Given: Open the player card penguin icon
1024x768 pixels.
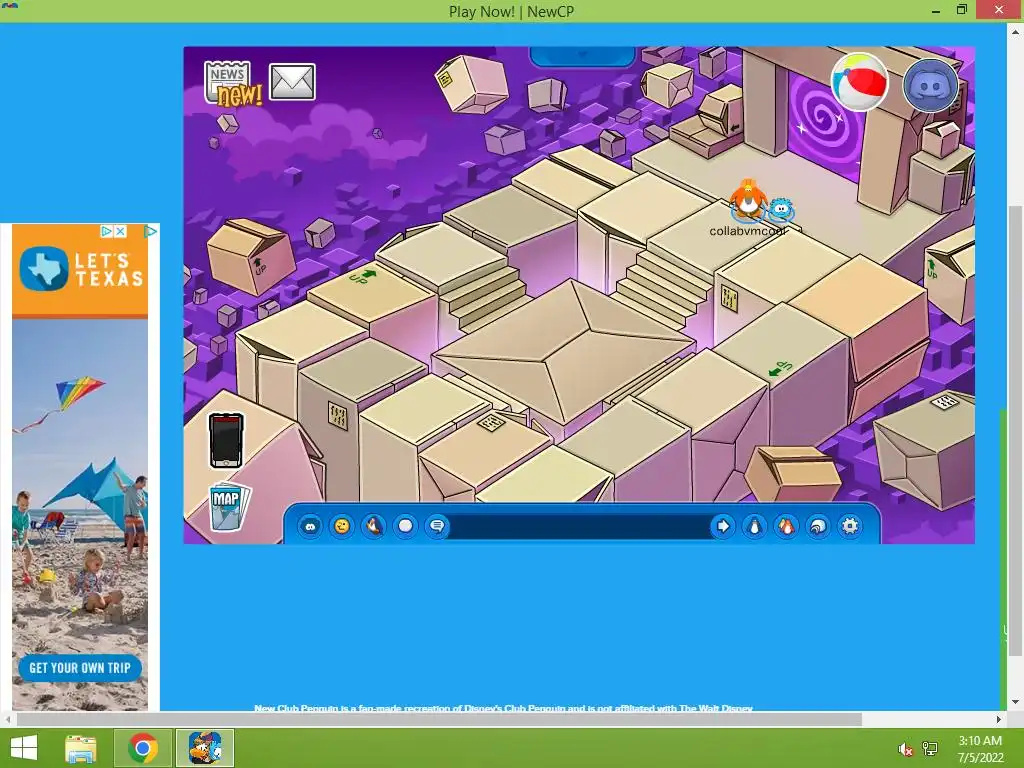Looking at the screenshot, I should pyautogui.click(x=754, y=526).
